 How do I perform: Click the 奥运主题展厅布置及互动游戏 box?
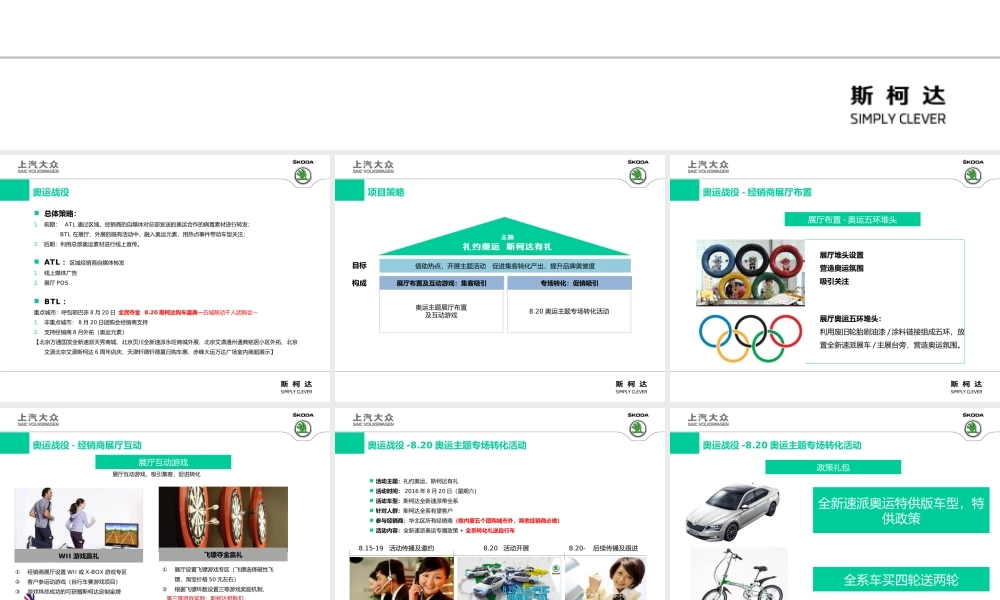[441, 311]
